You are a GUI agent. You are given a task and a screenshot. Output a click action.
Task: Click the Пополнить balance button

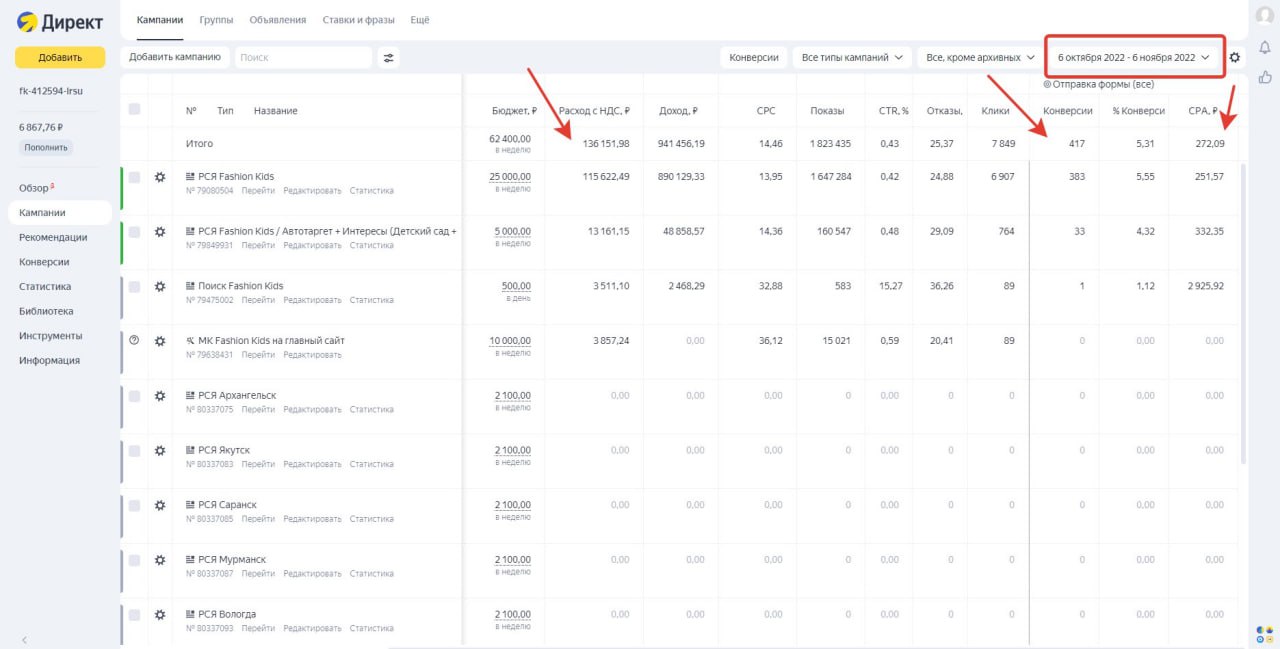click(x=46, y=148)
